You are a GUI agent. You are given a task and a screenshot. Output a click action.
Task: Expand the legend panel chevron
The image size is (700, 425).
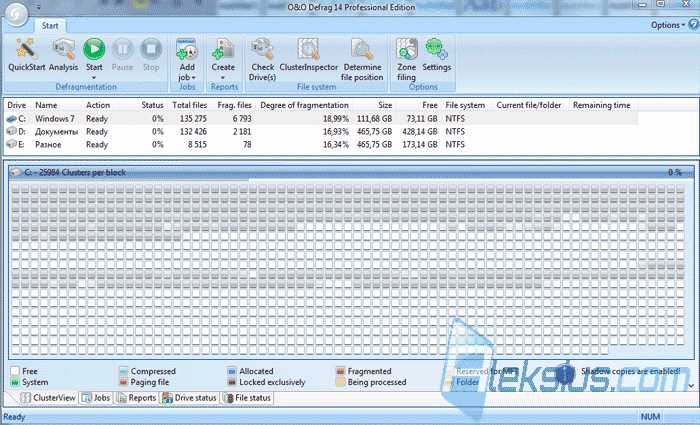point(692,386)
